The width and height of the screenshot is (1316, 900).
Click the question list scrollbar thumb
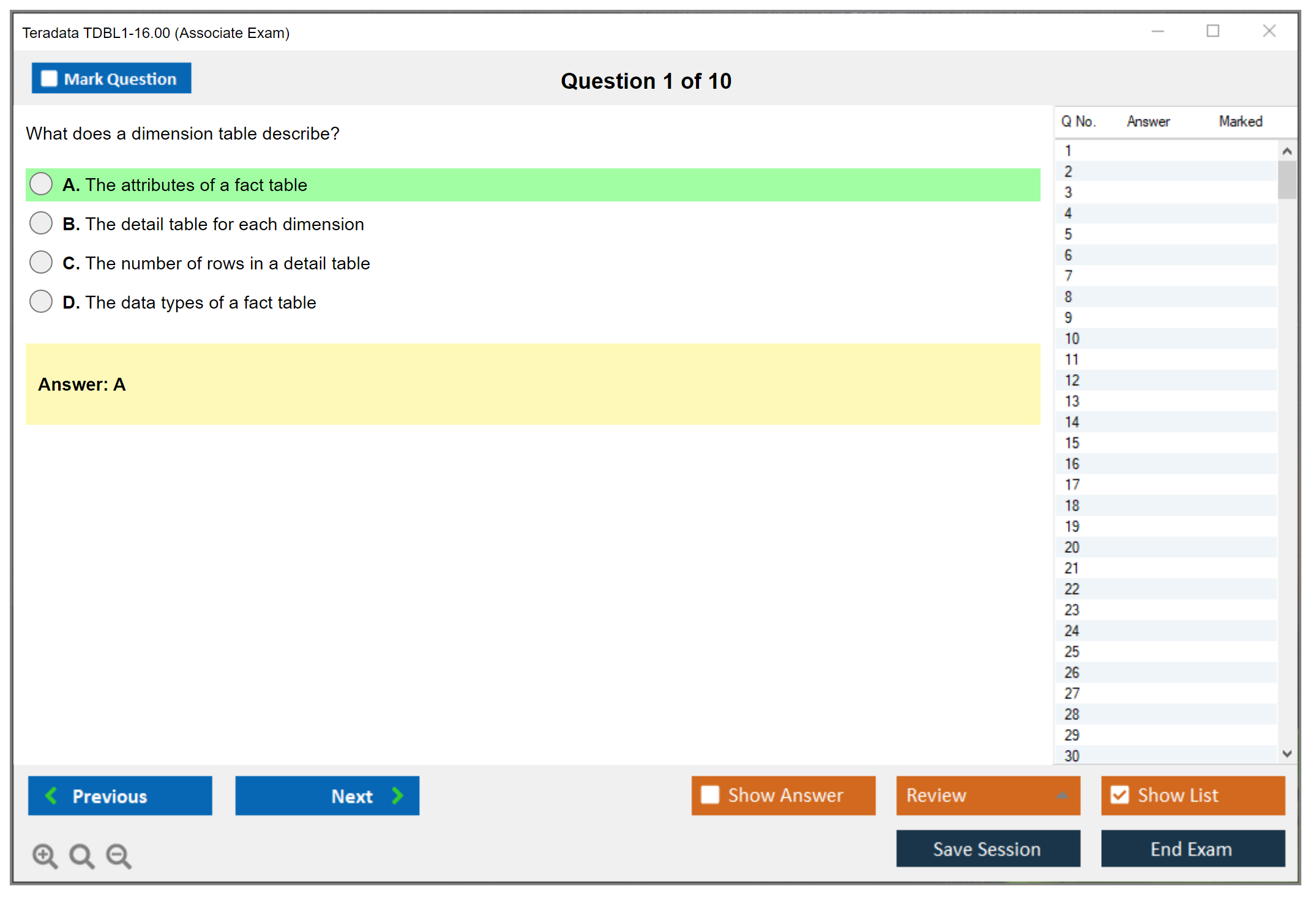point(1287,180)
